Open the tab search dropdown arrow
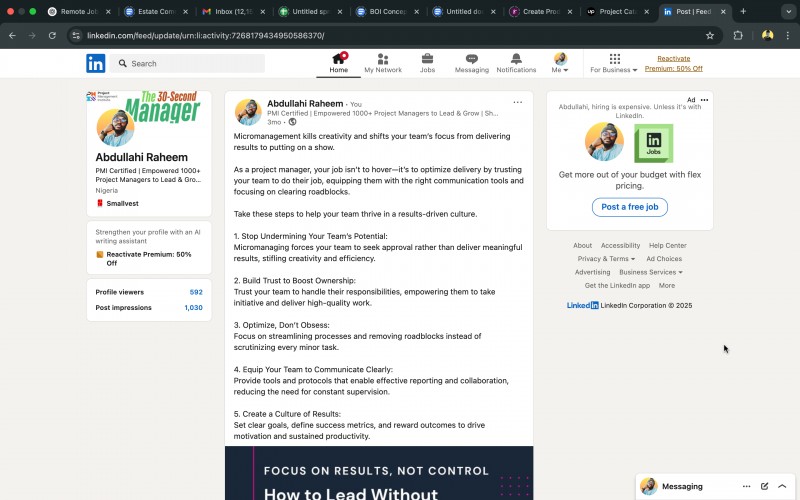Image resolution: width=800 pixels, height=500 pixels. click(x=788, y=11)
